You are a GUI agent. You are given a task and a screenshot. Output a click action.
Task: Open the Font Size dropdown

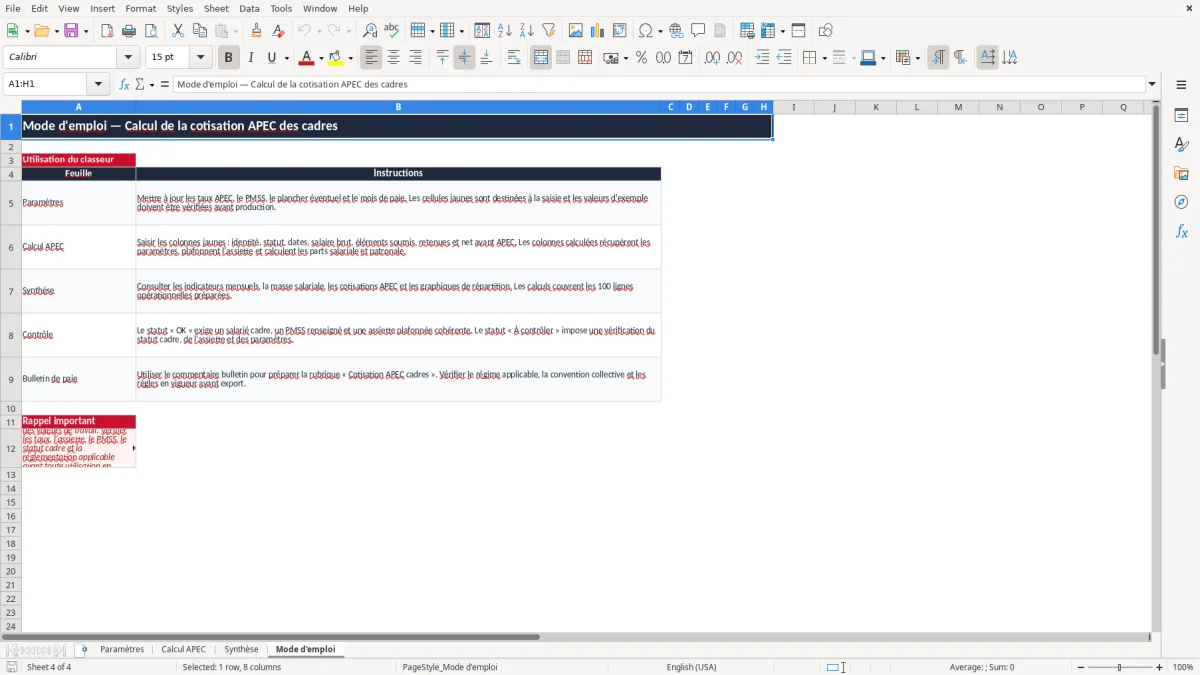point(200,58)
